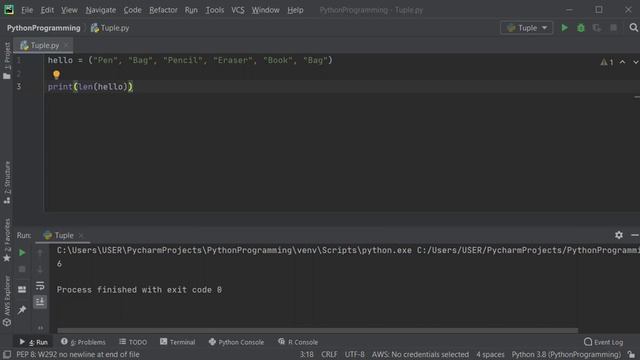Open the Structure tool window sidebar tab

click(x=7, y=182)
